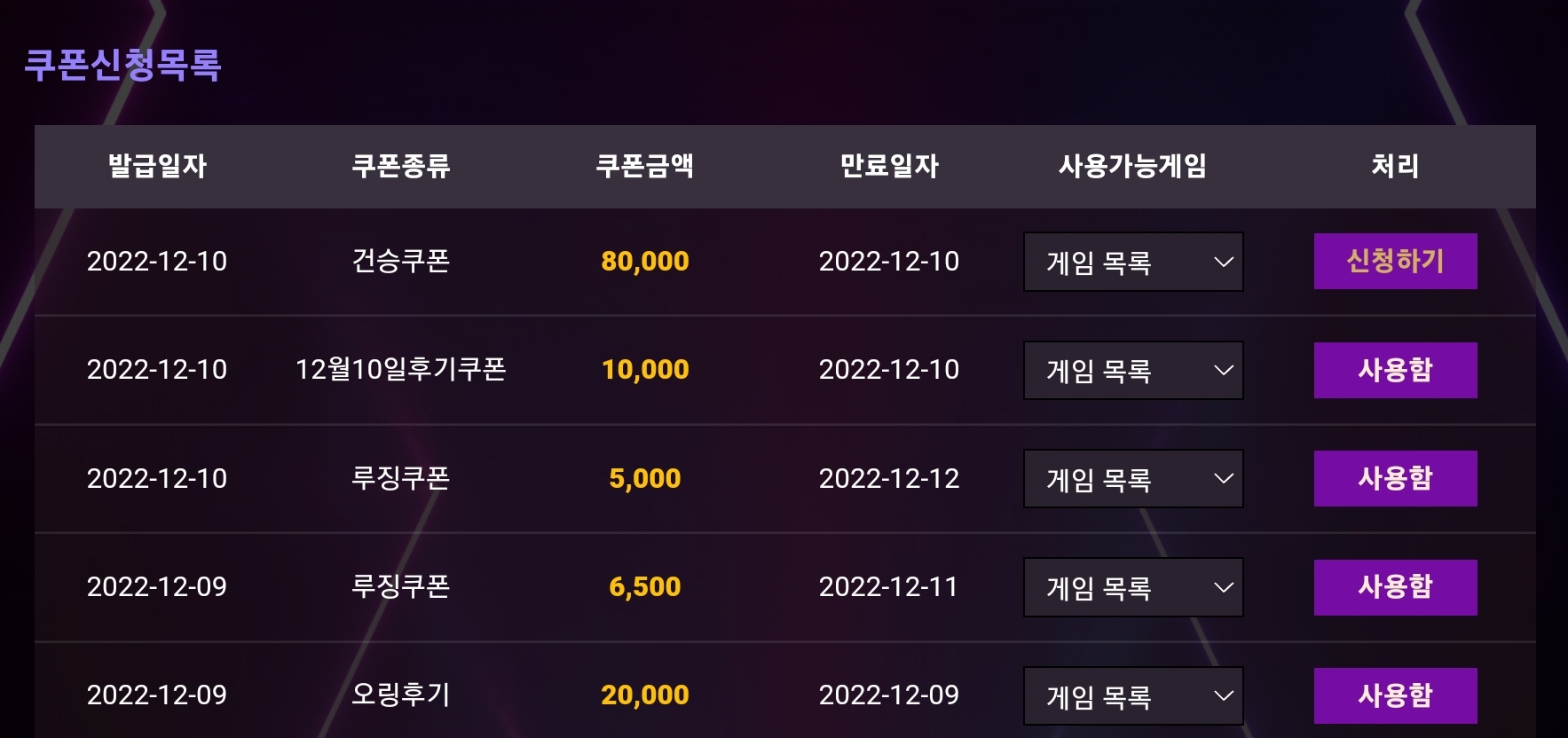Viewport: 1568px width, 738px height.
Task: Open 게임 목록 dropdown for the 5,000 루징쿠폰
Action: (1133, 479)
